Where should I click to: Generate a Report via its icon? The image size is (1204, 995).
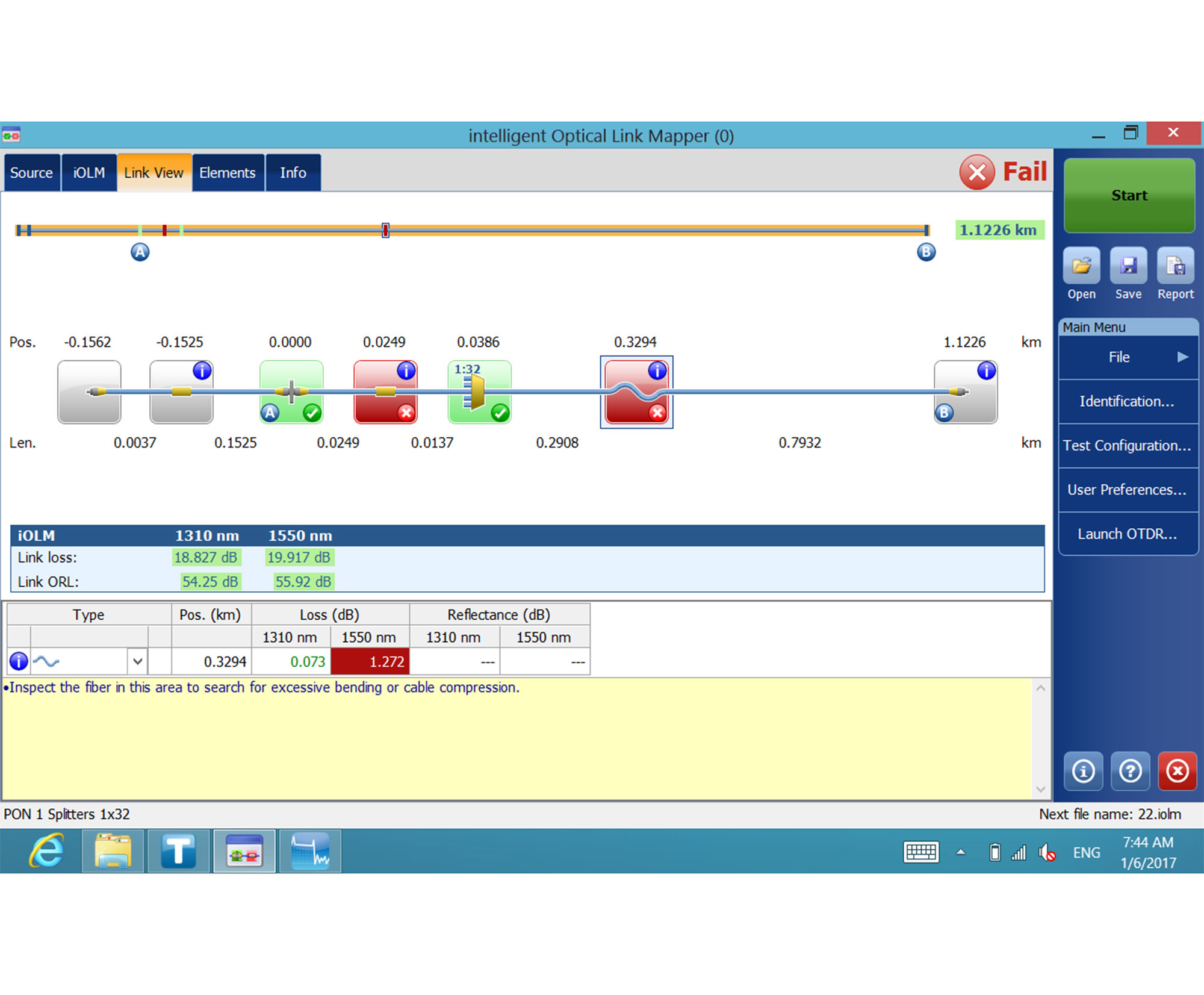[1175, 266]
